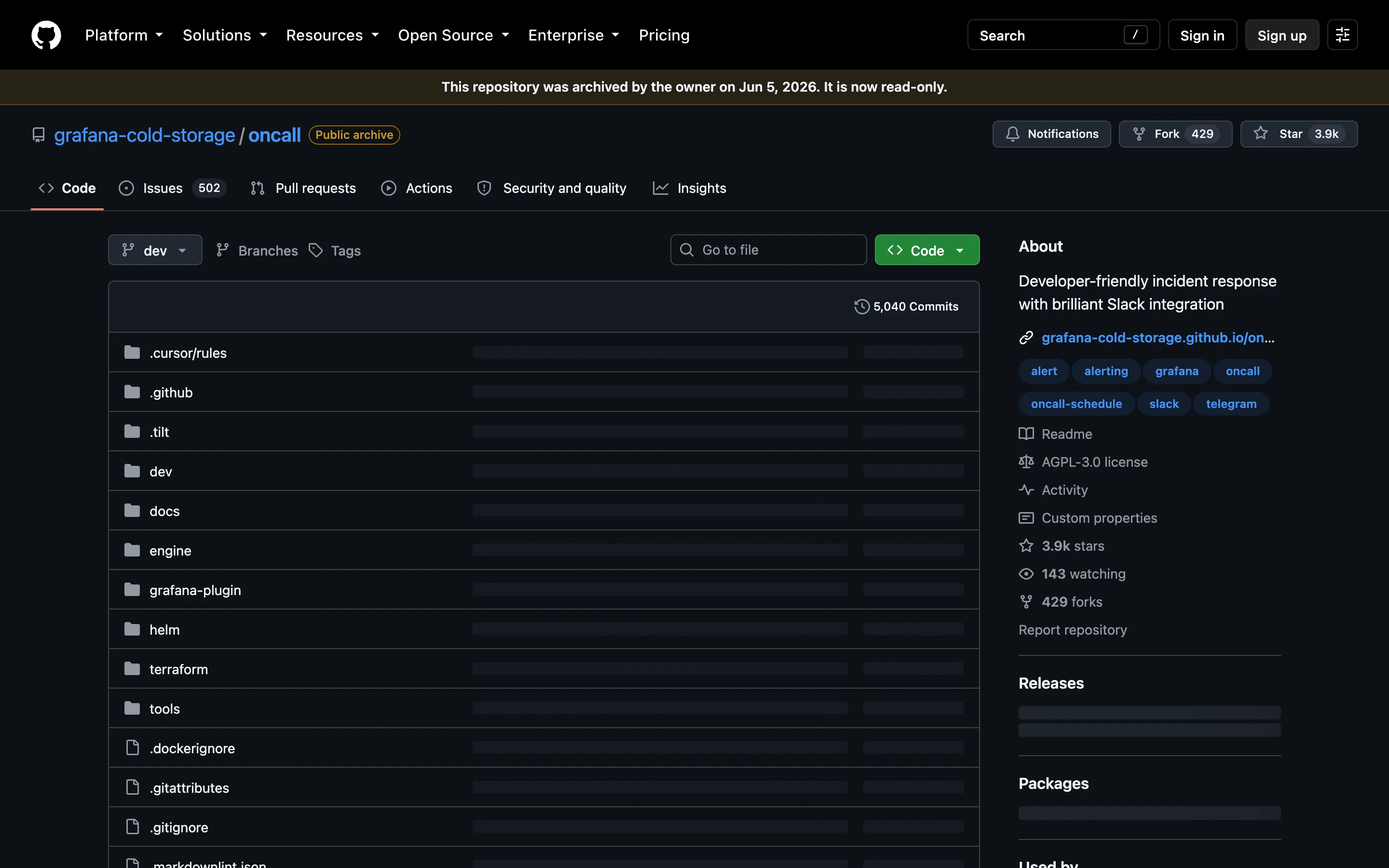Open the Insights tab

click(x=689, y=188)
